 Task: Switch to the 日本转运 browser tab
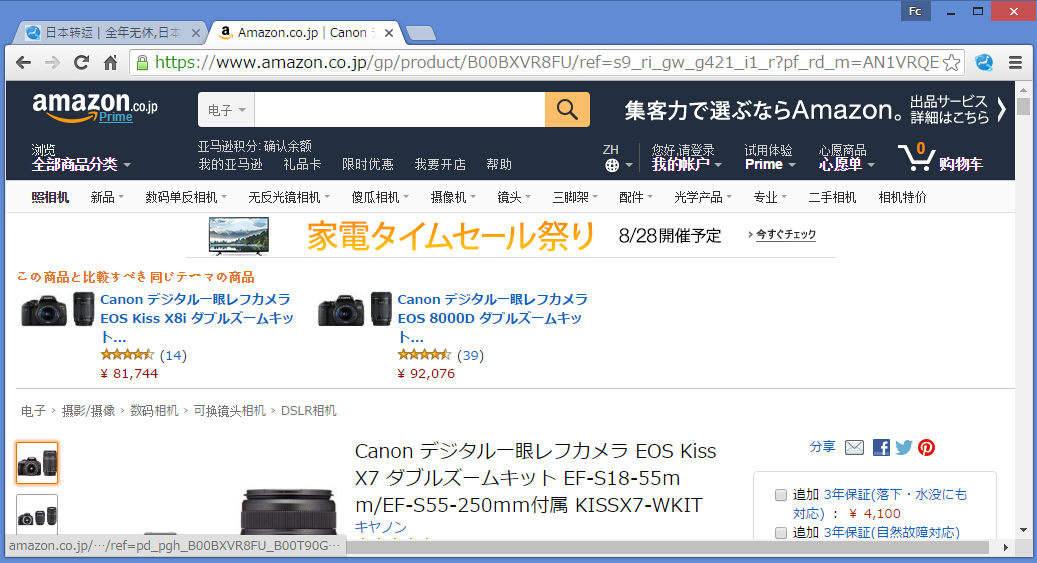coord(112,33)
